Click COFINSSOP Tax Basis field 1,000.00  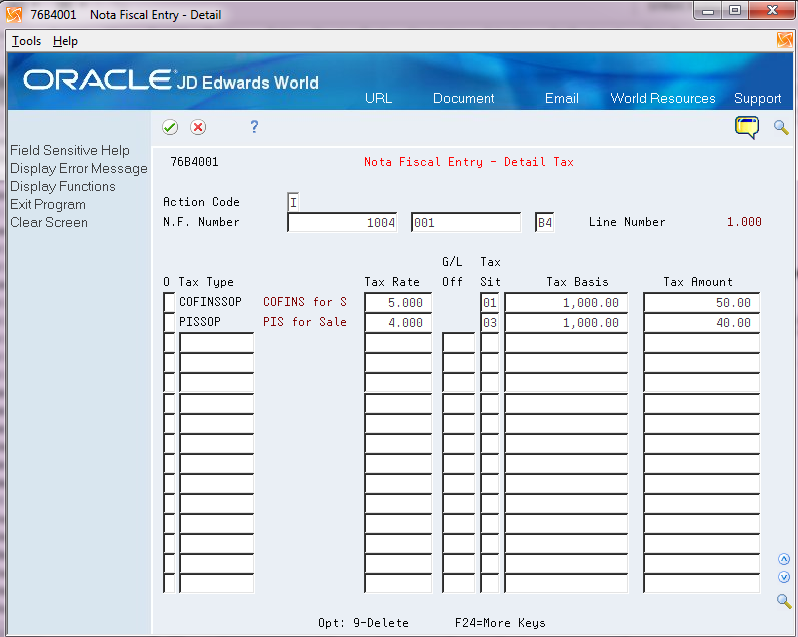coord(566,302)
